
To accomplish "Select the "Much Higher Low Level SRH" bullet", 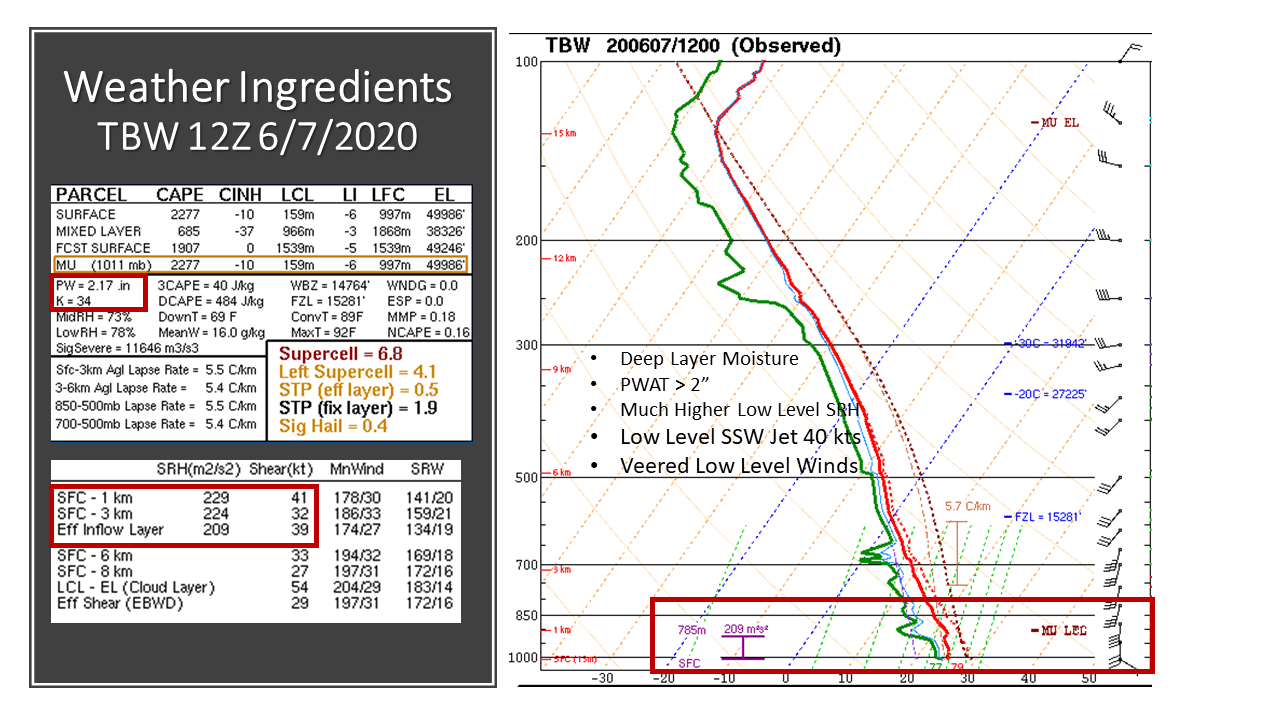I will pos(739,410).
